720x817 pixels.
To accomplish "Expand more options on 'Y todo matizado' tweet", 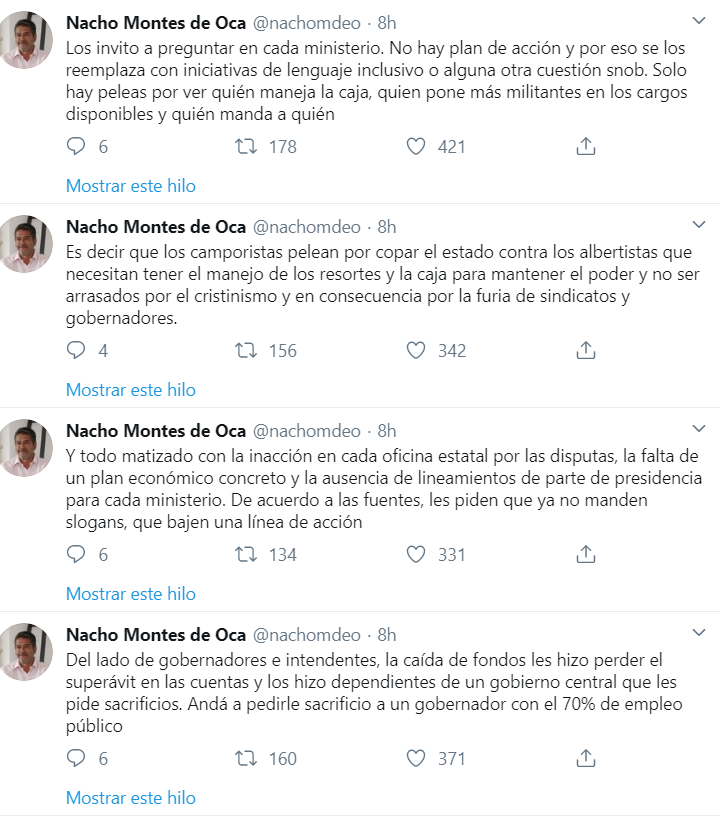I will pyautogui.click(x=700, y=429).
